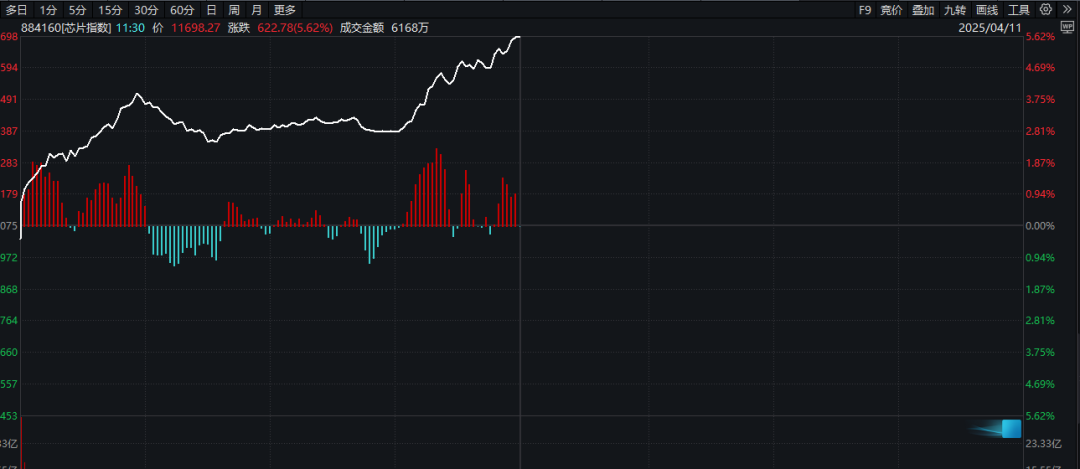
Task: Open the 更多 periods dropdown
Action: click(x=284, y=10)
